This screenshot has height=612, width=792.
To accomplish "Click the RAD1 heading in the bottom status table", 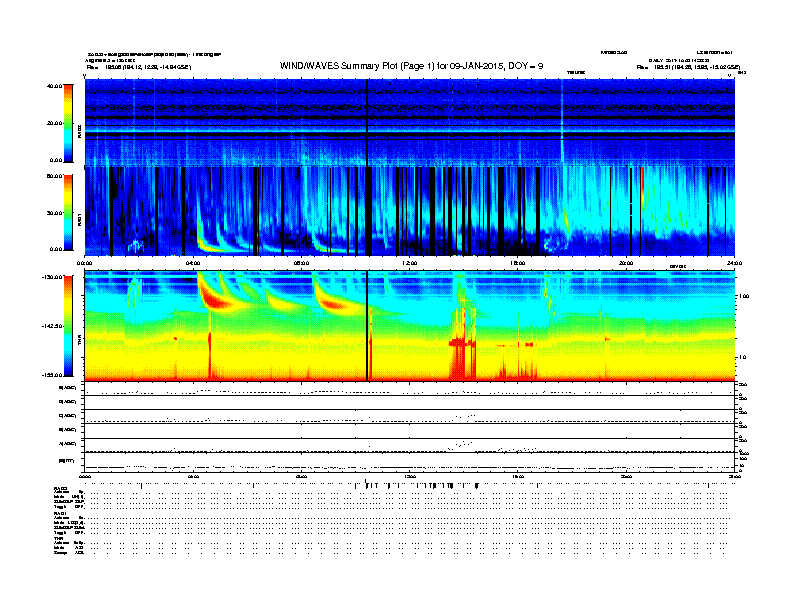I will (60, 513).
